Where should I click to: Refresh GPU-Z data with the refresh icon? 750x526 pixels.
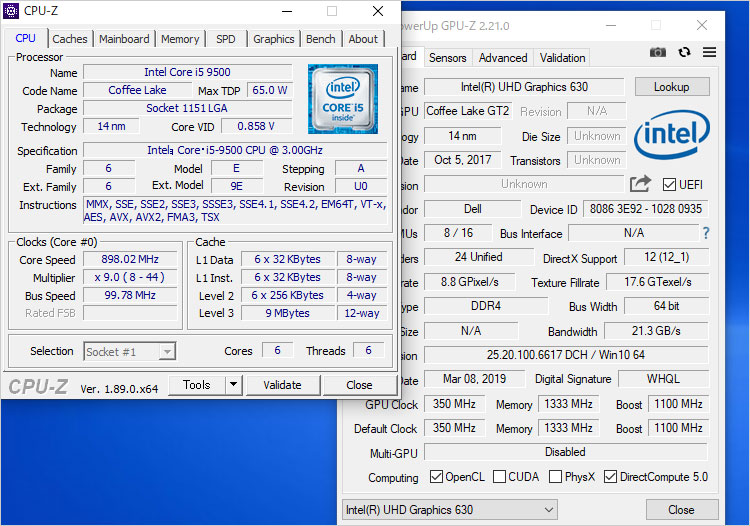684,52
